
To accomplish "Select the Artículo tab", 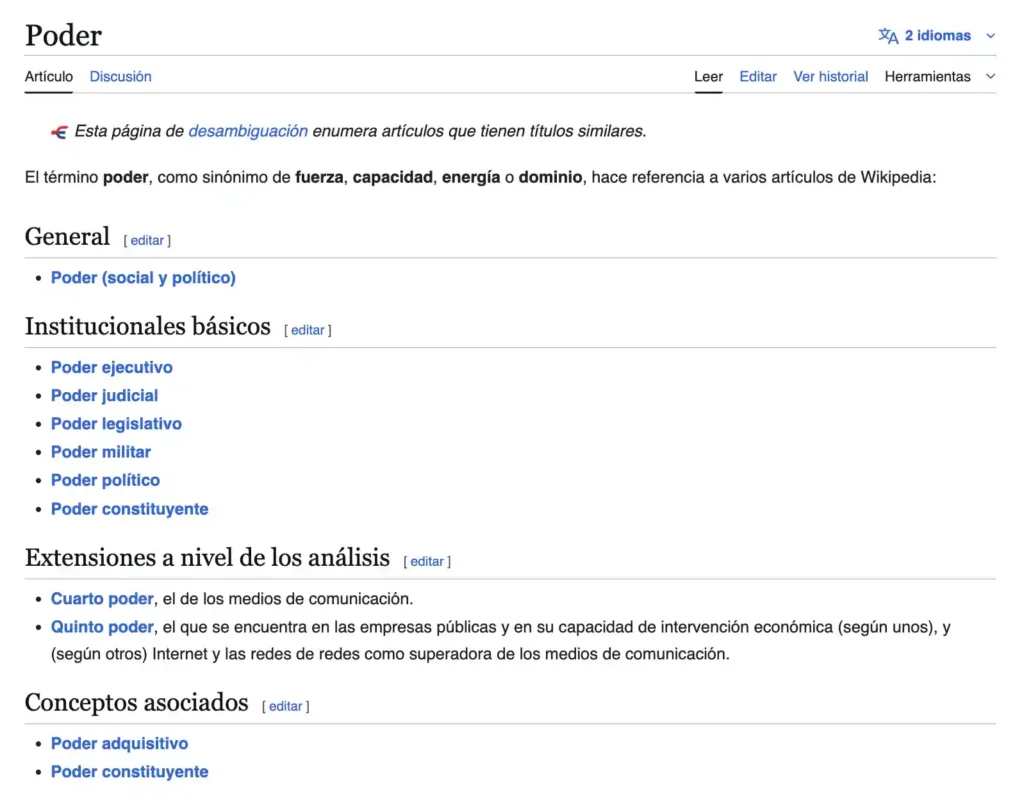I will 48,76.
